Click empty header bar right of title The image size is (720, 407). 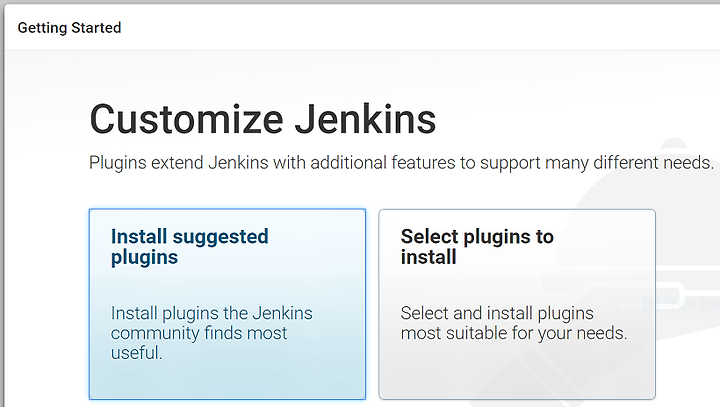pyautogui.click(x=413, y=28)
